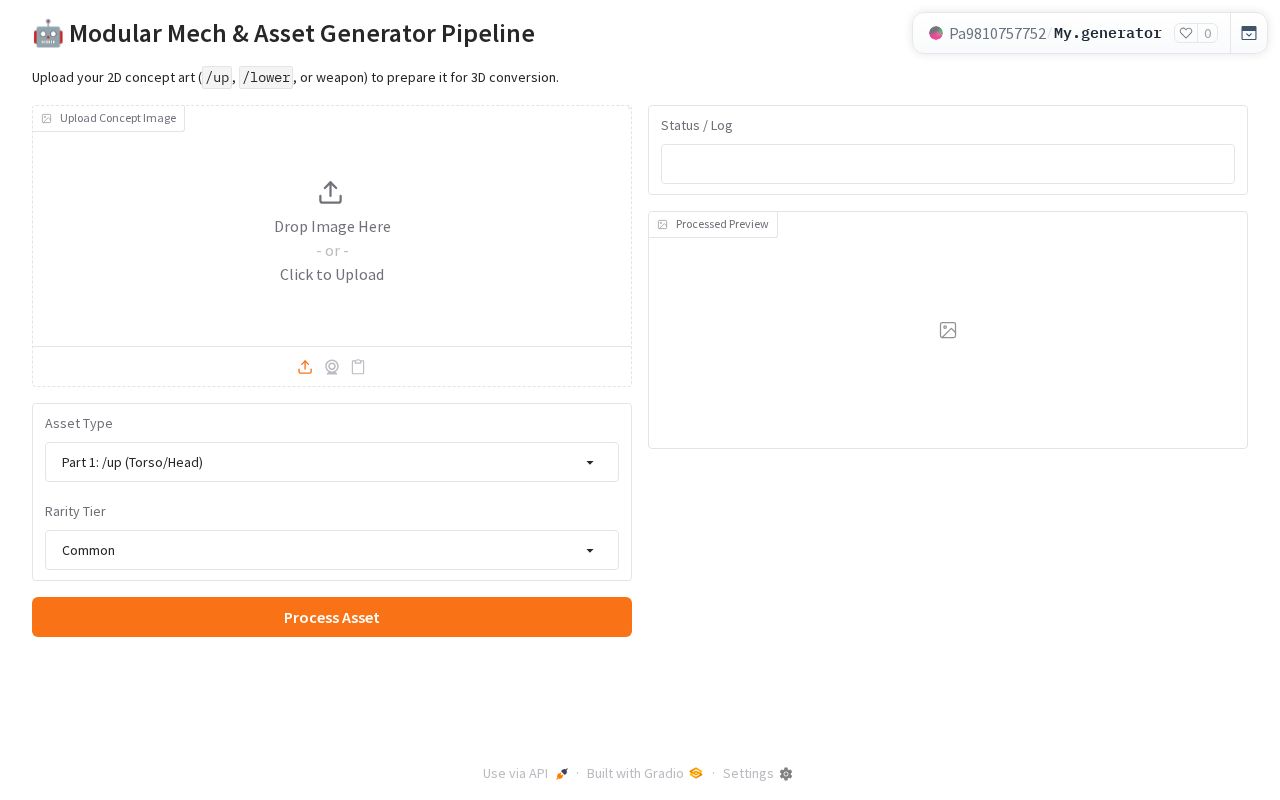Click the upload-file source icon
The image size is (1280, 800).
point(305,367)
